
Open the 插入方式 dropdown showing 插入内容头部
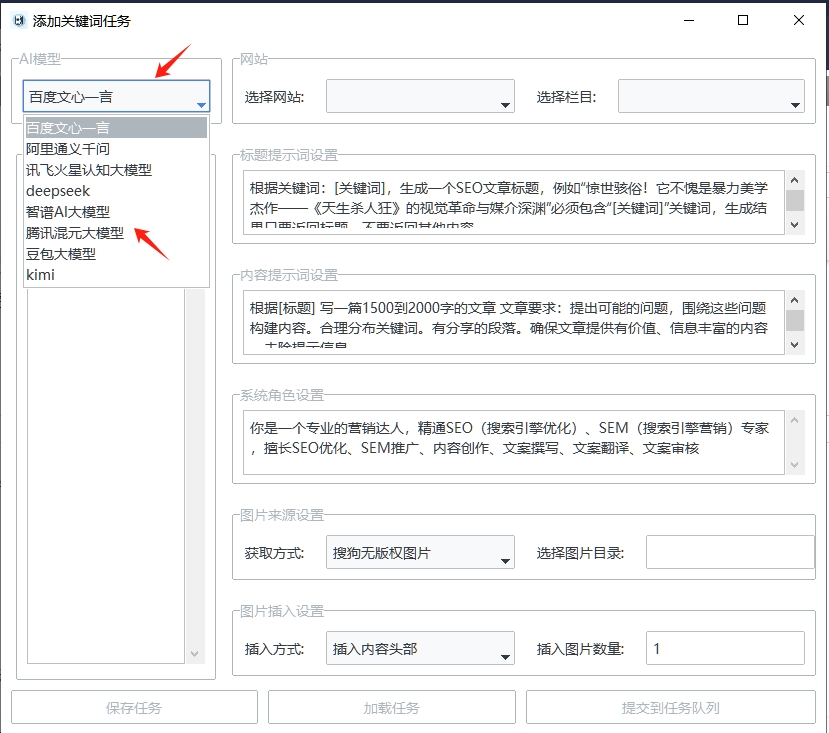coord(420,648)
